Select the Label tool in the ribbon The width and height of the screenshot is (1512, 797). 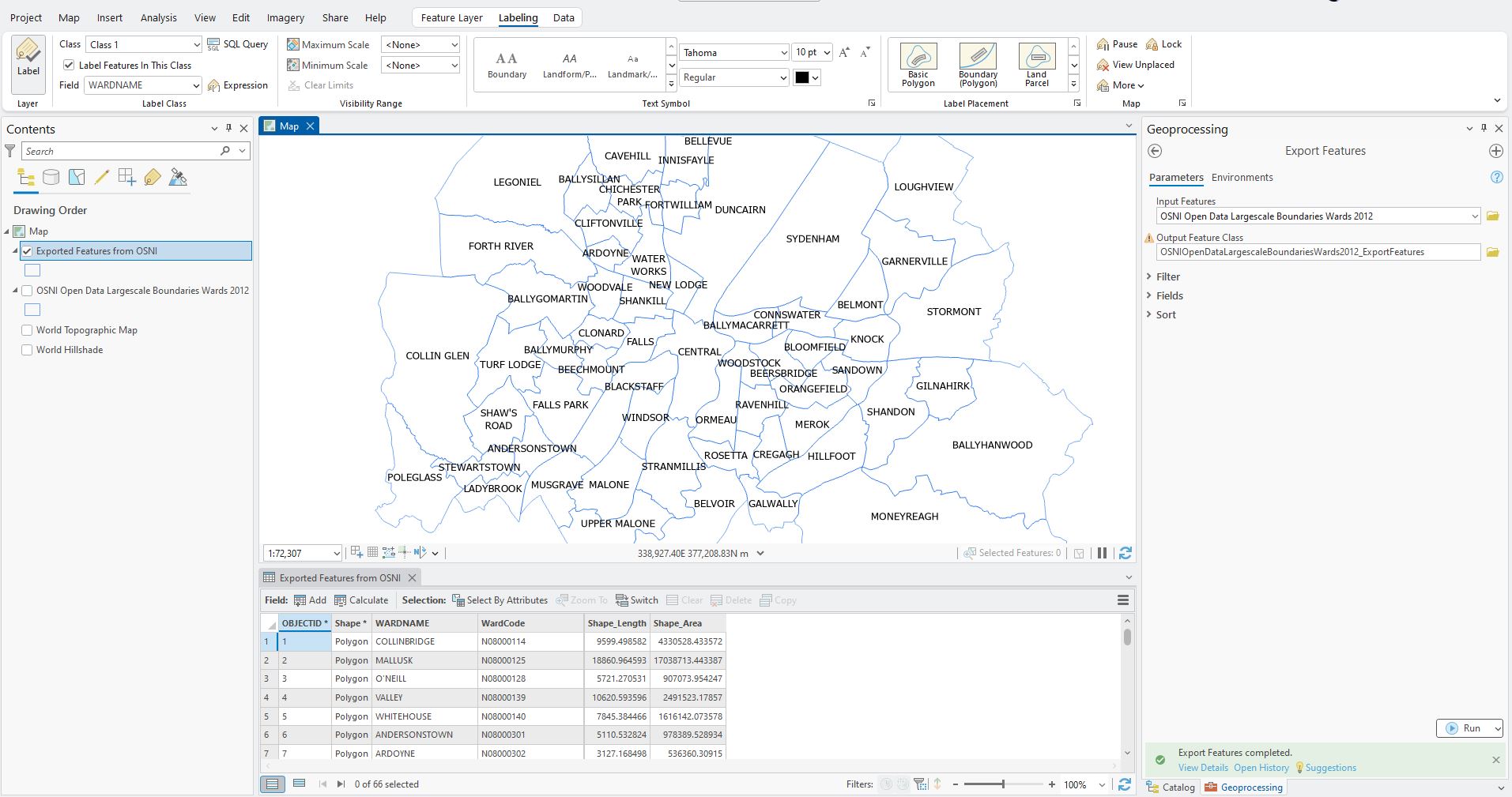pos(28,63)
